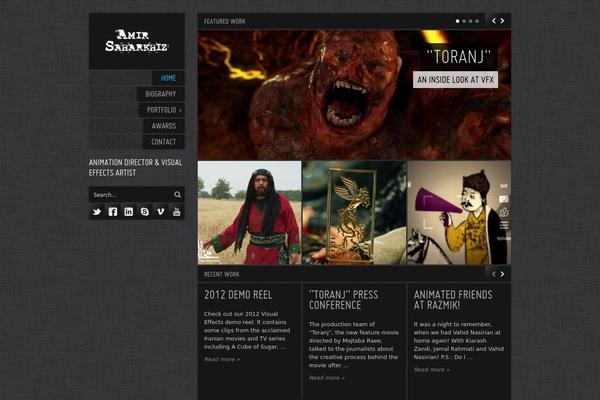Select second featured slide dot
This screenshot has width=600, height=400.
464,21
